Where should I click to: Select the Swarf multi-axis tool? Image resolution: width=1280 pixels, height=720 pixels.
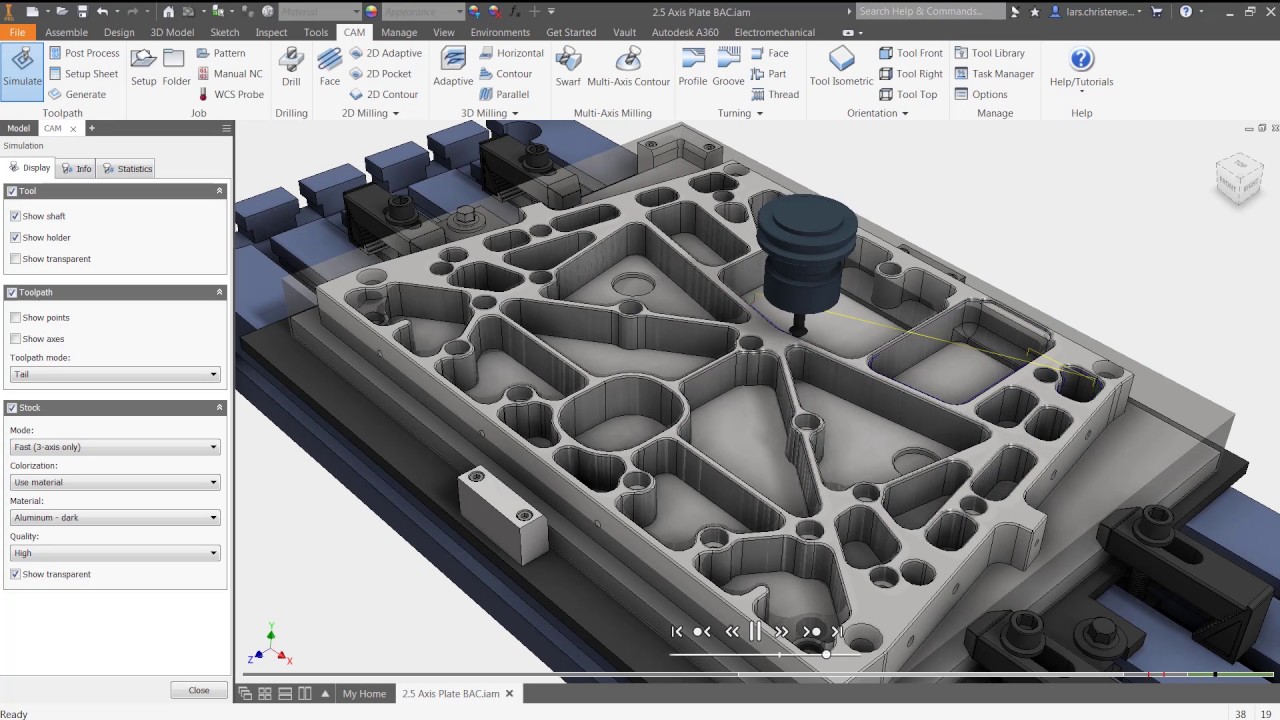pyautogui.click(x=568, y=66)
